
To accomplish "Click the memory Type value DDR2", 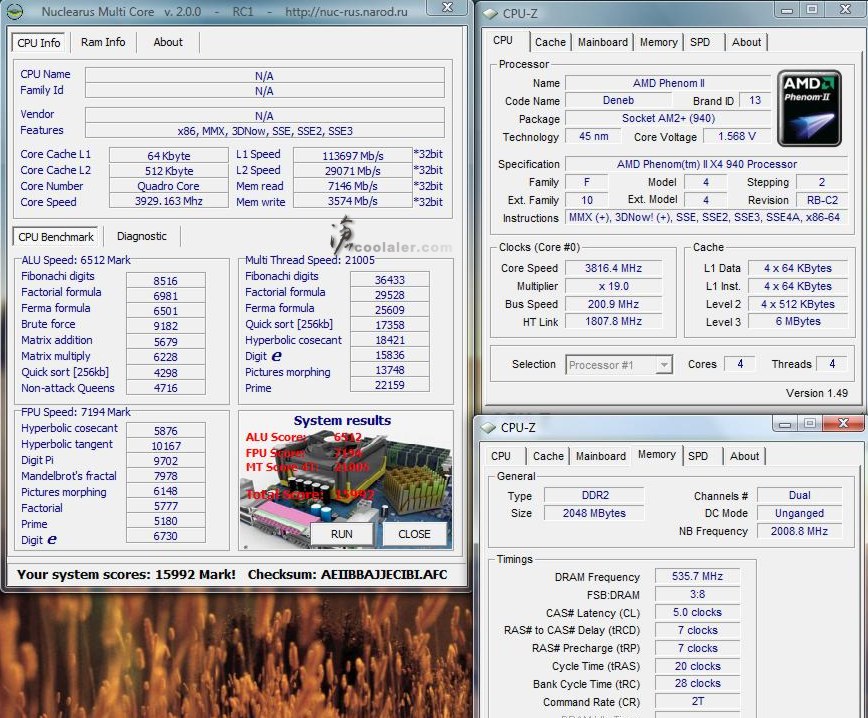I will (x=595, y=495).
